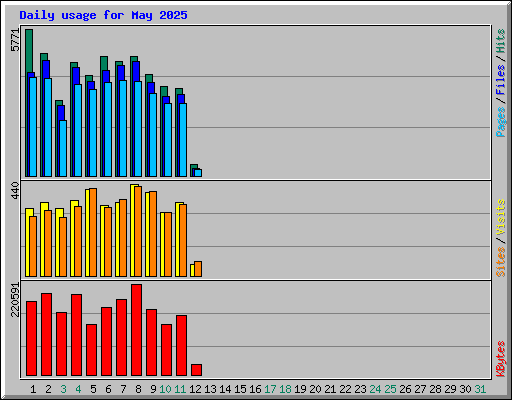512x400 pixels.
Task: Click green day 3 on the x-axis
Action: point(63,389)
